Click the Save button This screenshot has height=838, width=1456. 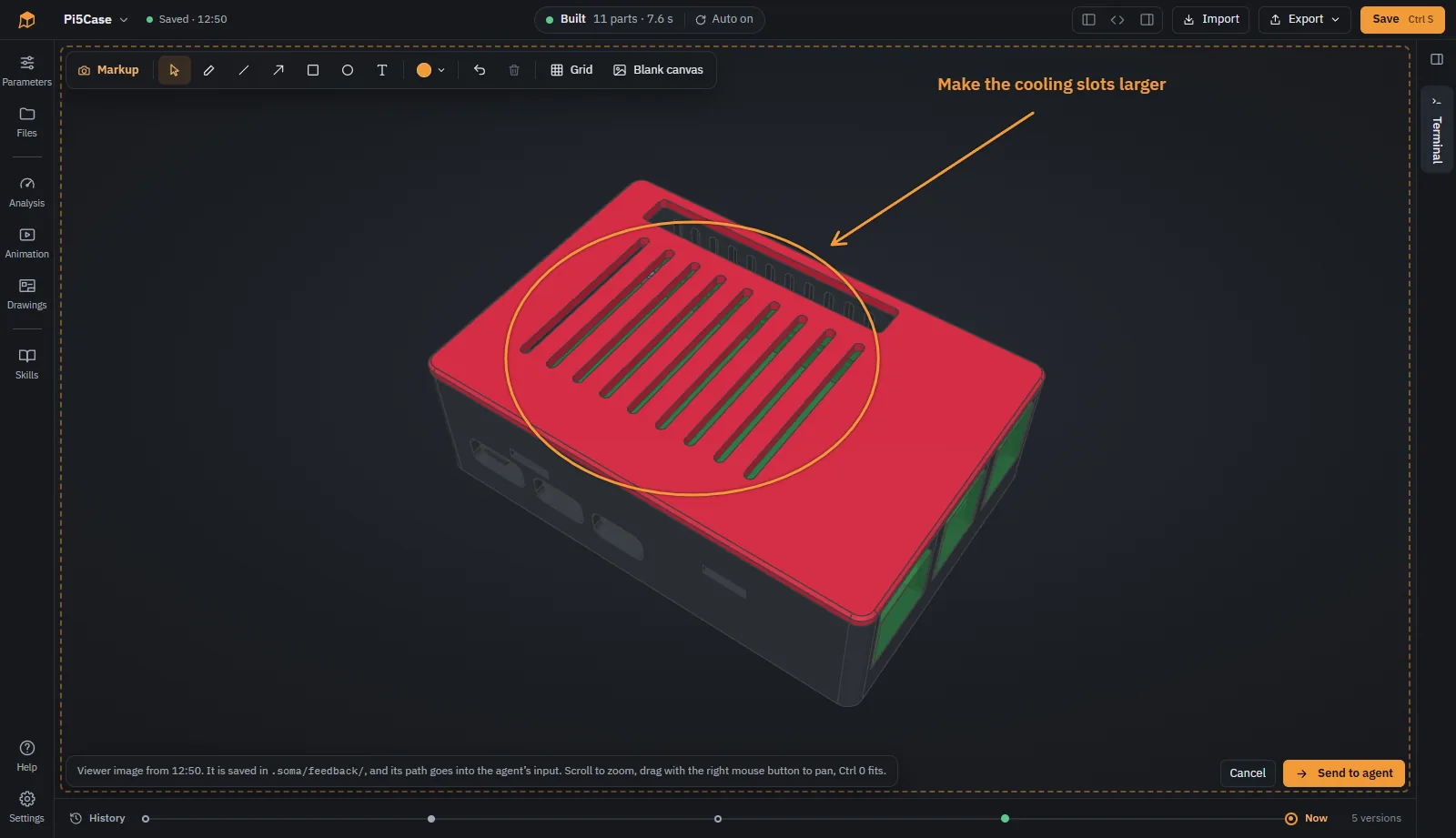click(x=1402, y=19)
